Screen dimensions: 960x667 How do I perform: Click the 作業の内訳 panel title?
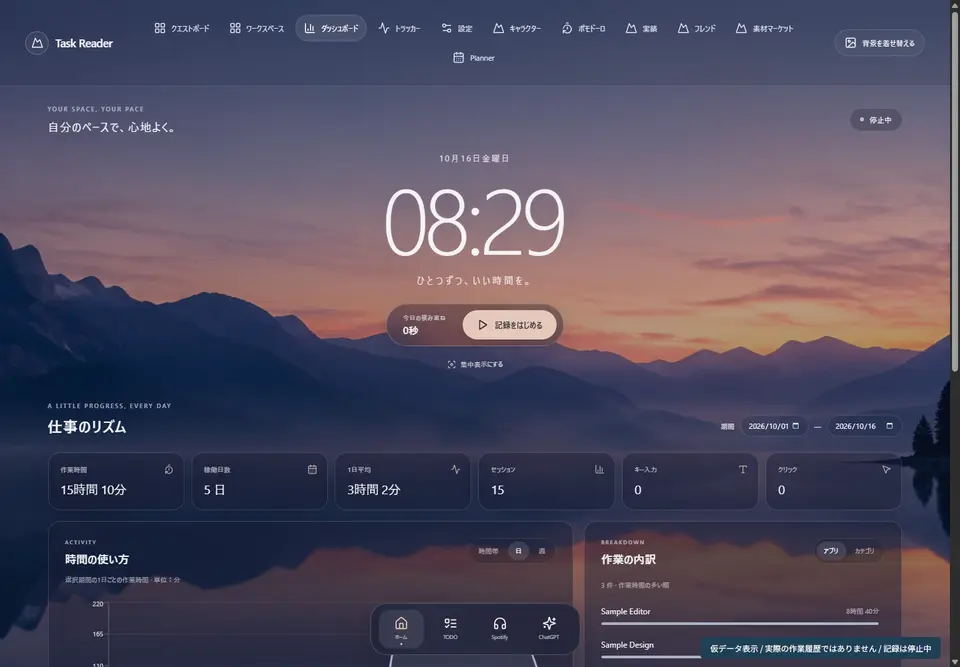628,559
